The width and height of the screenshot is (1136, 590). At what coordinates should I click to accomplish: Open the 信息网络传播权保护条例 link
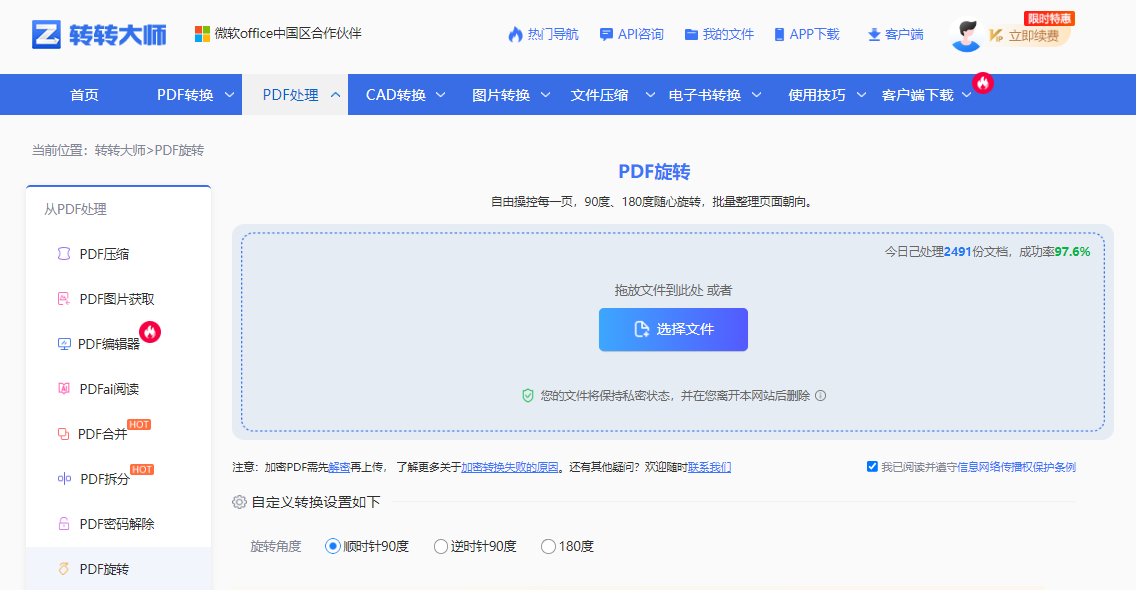click(x=1016, y=468)
